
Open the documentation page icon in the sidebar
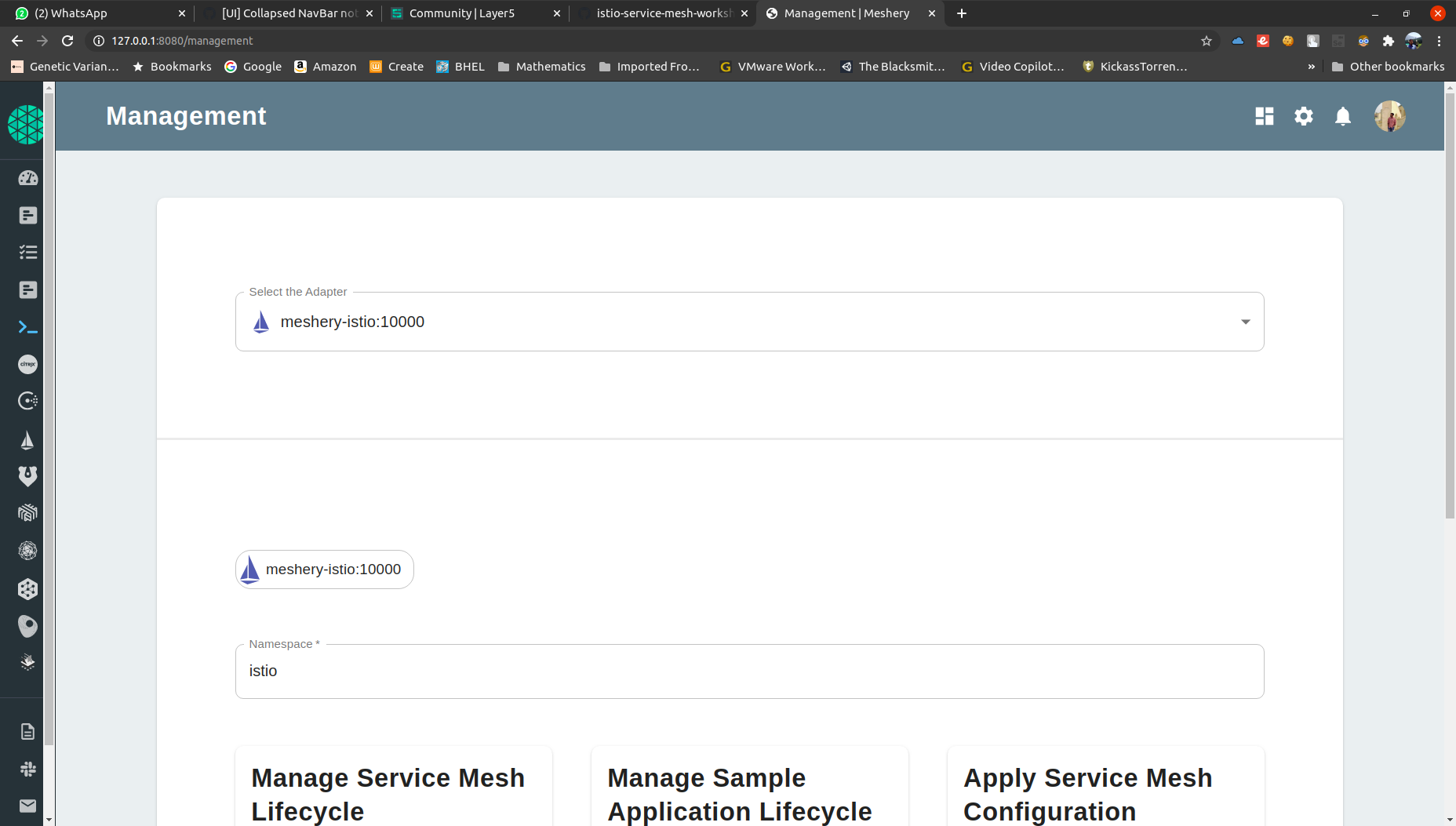[x=27, y=732]
